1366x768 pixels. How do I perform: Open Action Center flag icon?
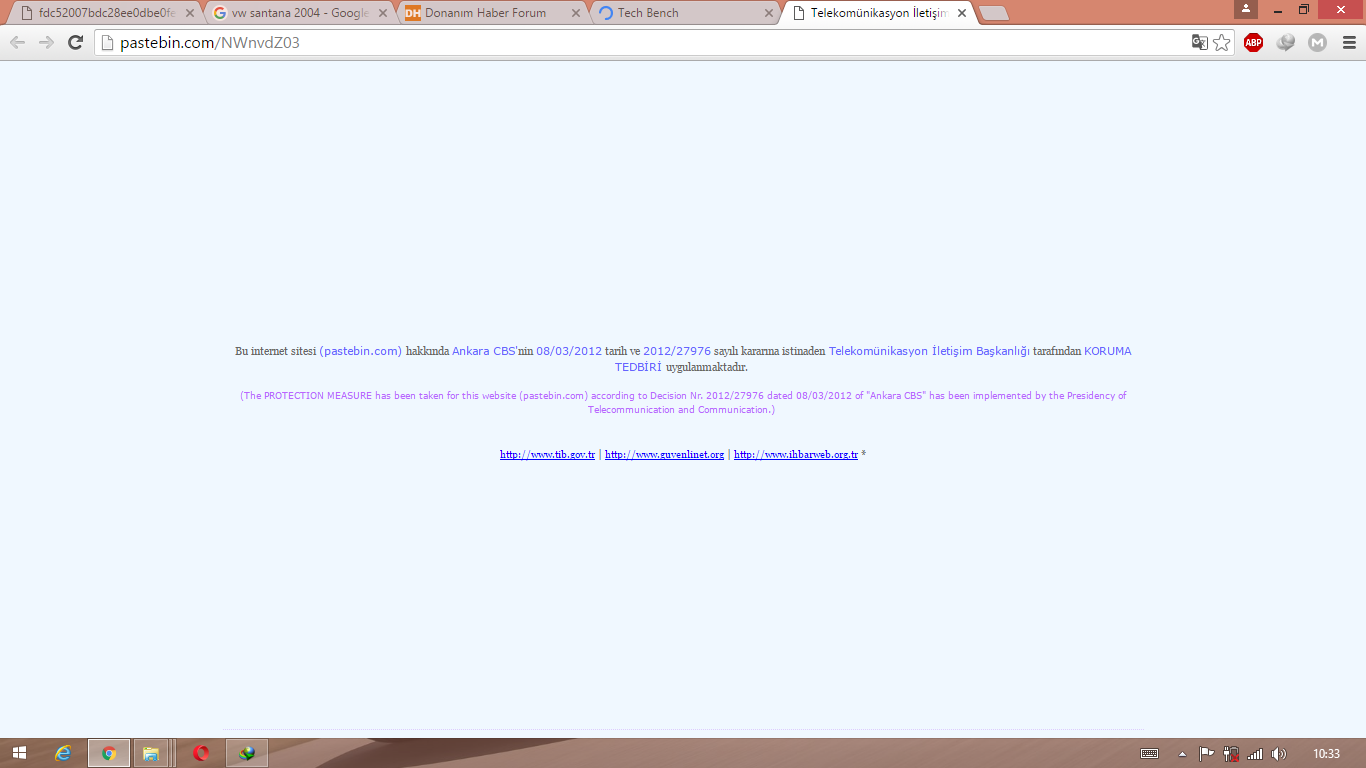tap(1207, 753)
